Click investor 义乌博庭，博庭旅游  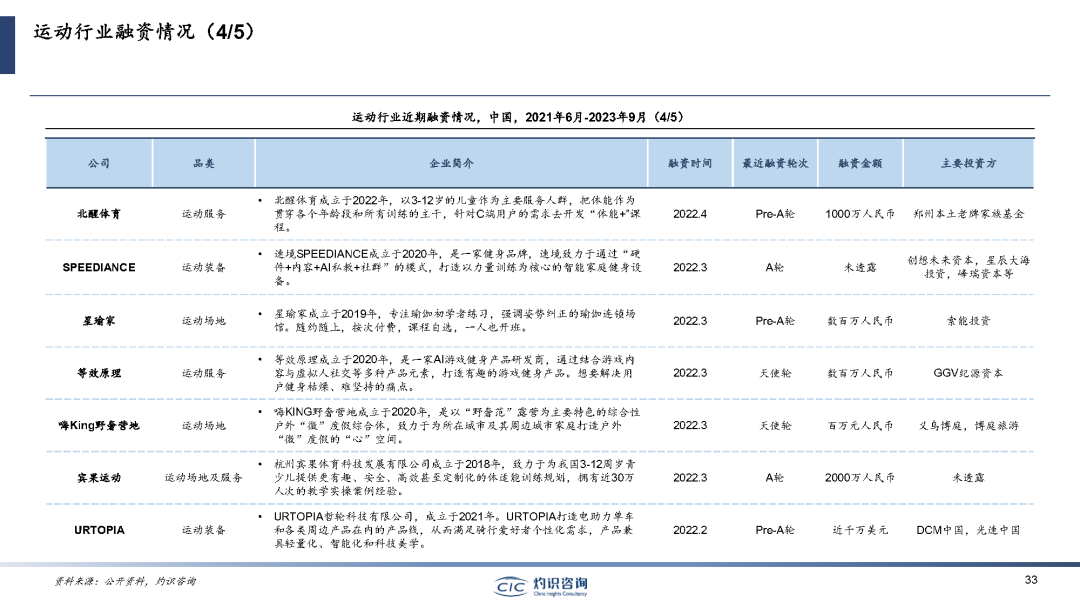(x=968, y=426)
